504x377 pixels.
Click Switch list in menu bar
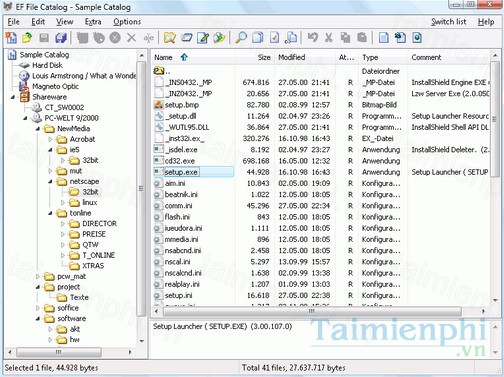449,22
